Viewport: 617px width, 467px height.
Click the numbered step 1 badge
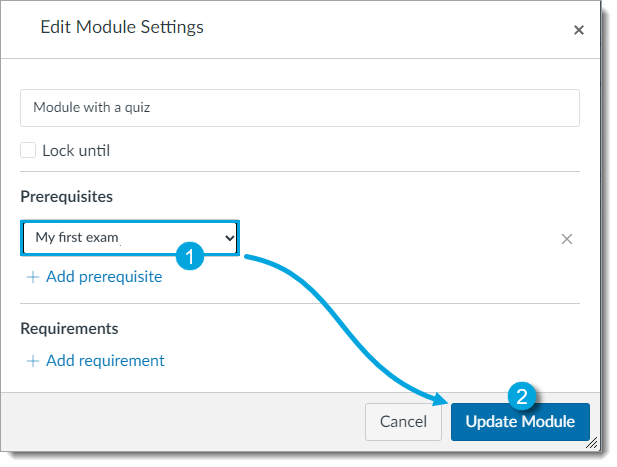pyautogui.click(x=190, y=256)
